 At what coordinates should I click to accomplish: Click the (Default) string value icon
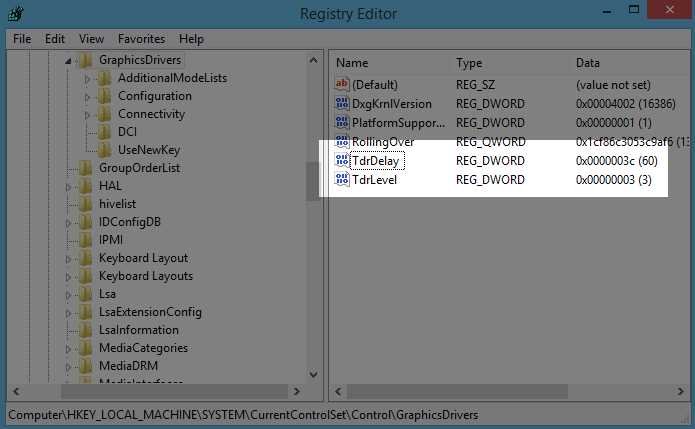click(x=342, y=84)
